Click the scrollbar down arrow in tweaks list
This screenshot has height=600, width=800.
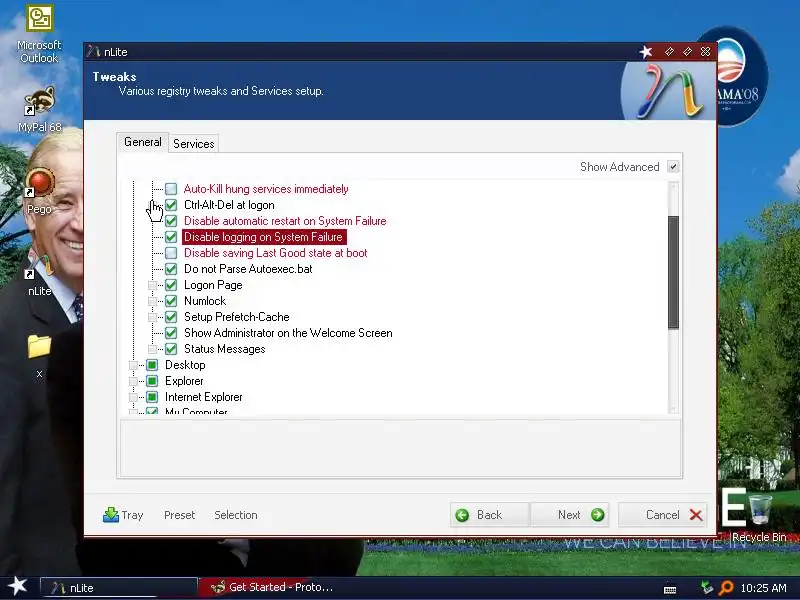pos(673,408)
